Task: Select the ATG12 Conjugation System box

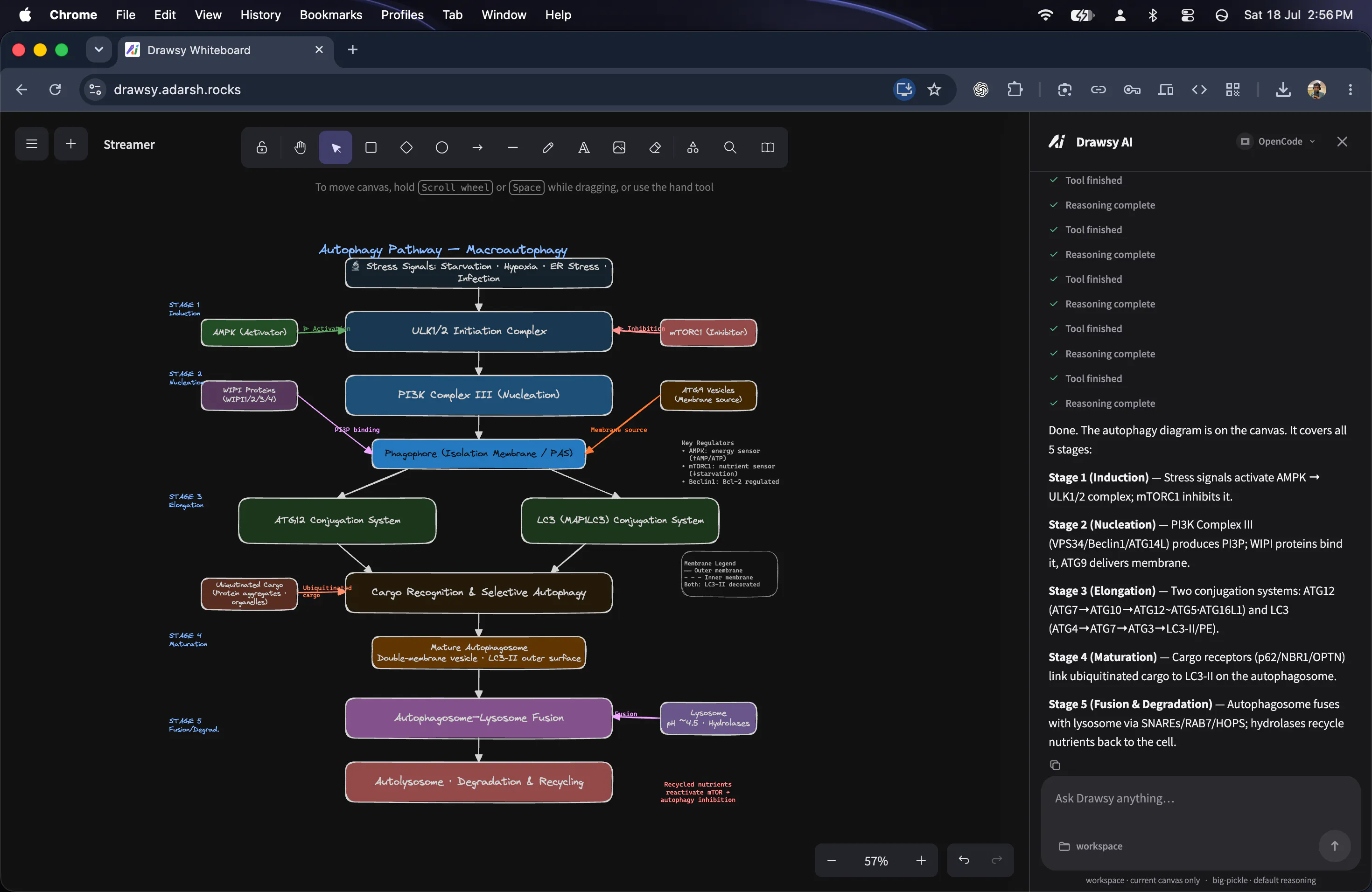Action: (337, 520)
